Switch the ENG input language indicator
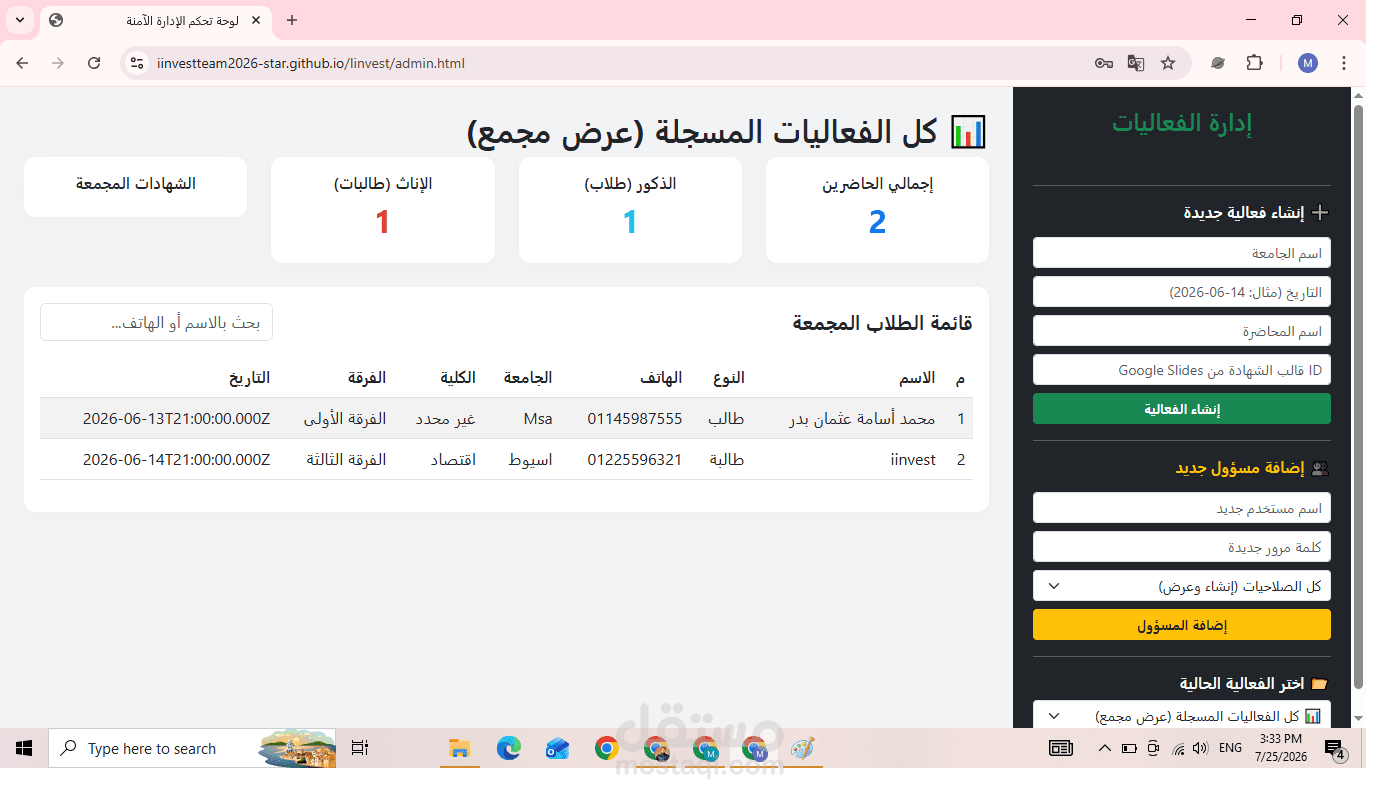This screenshot has height=796, width=1400. tap(1230, 748)
